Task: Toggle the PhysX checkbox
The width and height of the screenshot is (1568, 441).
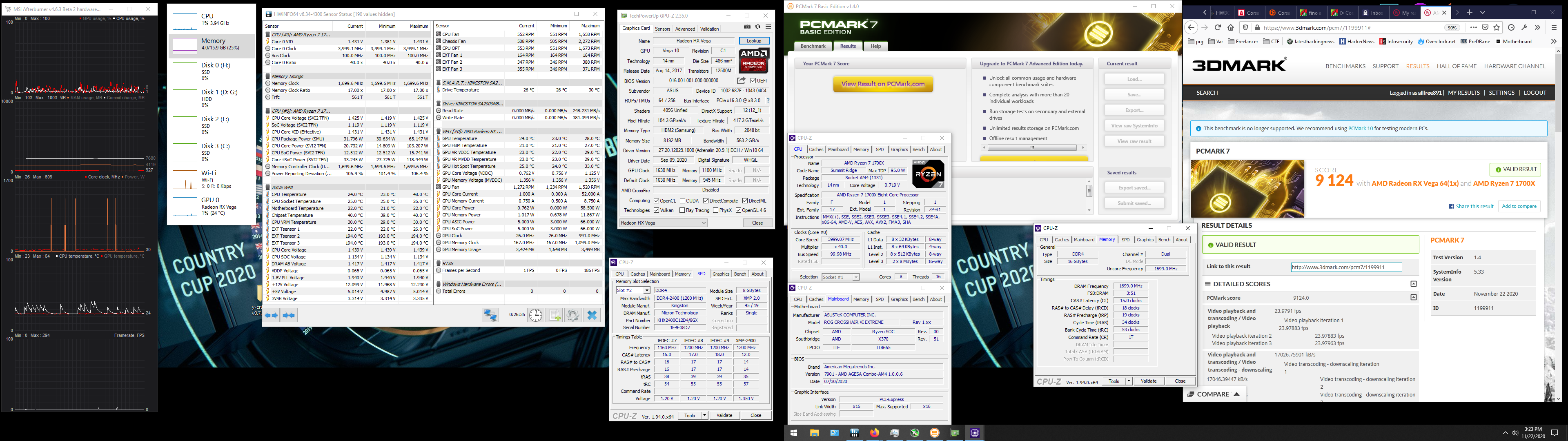Action: pos(715,210)
